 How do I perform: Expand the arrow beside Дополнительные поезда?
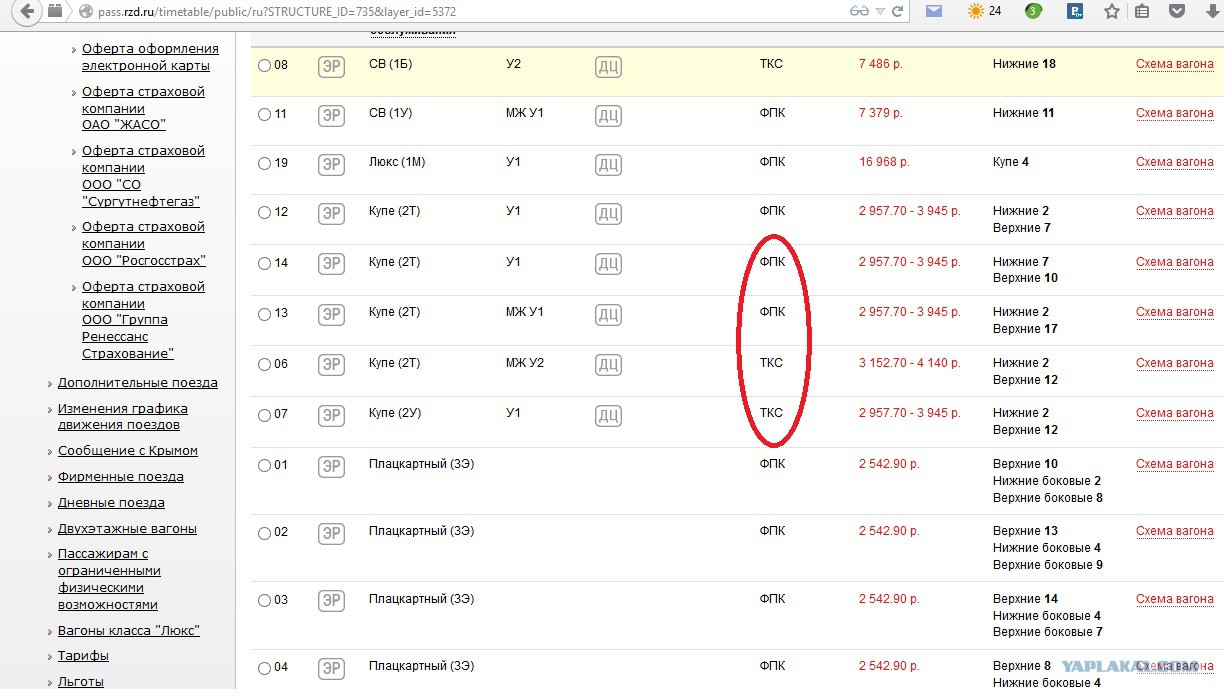click(50, 383)
